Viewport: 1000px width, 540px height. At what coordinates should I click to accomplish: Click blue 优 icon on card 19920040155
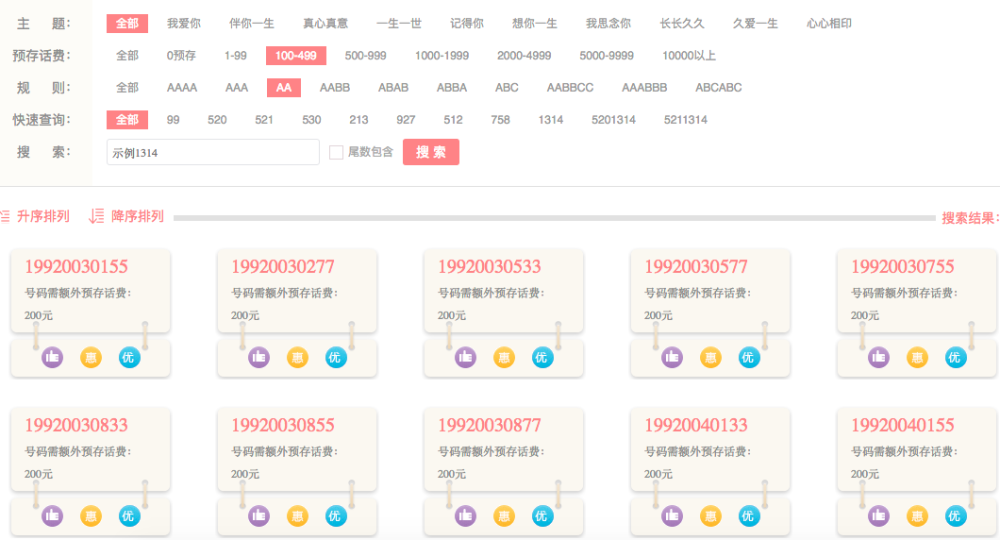pyautogui.click(x=955, y=516)
